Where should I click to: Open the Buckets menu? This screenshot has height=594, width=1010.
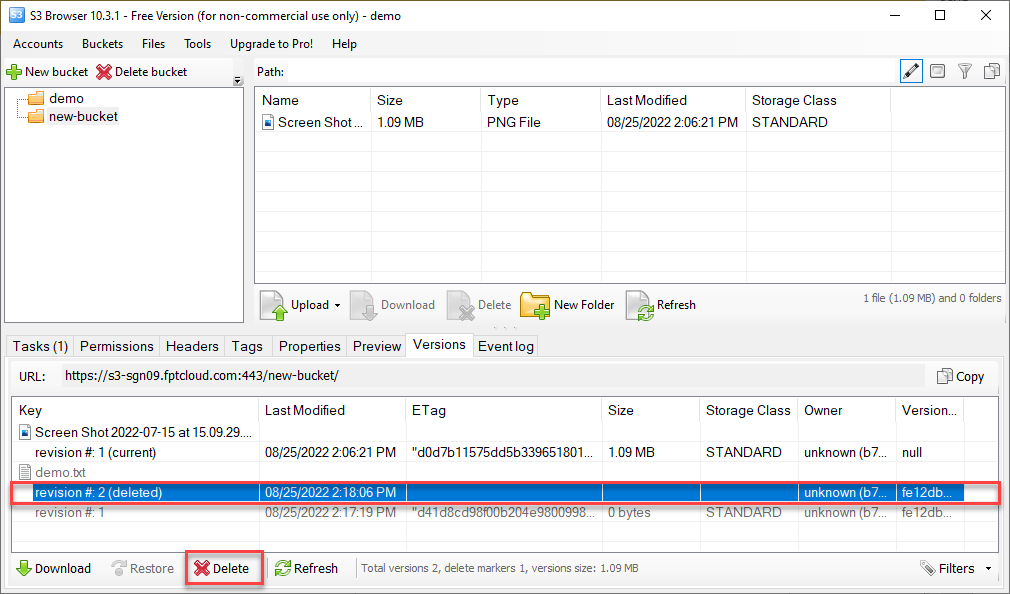click(102, 44)
